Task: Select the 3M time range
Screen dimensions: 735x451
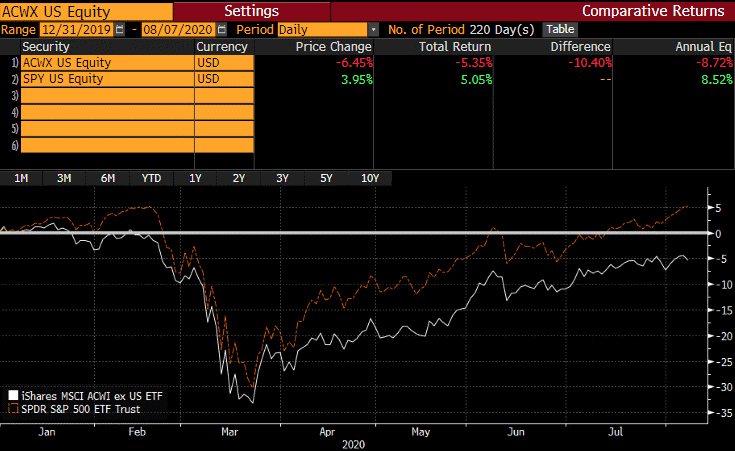Action: click(64, 178)
